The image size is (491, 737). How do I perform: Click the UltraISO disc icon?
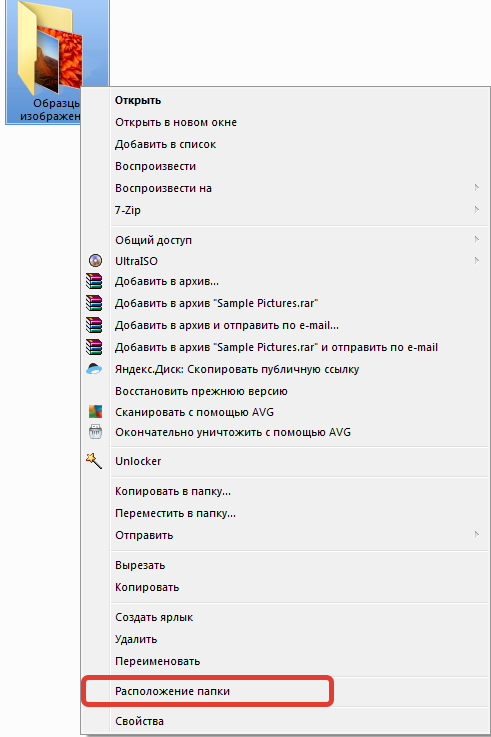pos(95,260)
